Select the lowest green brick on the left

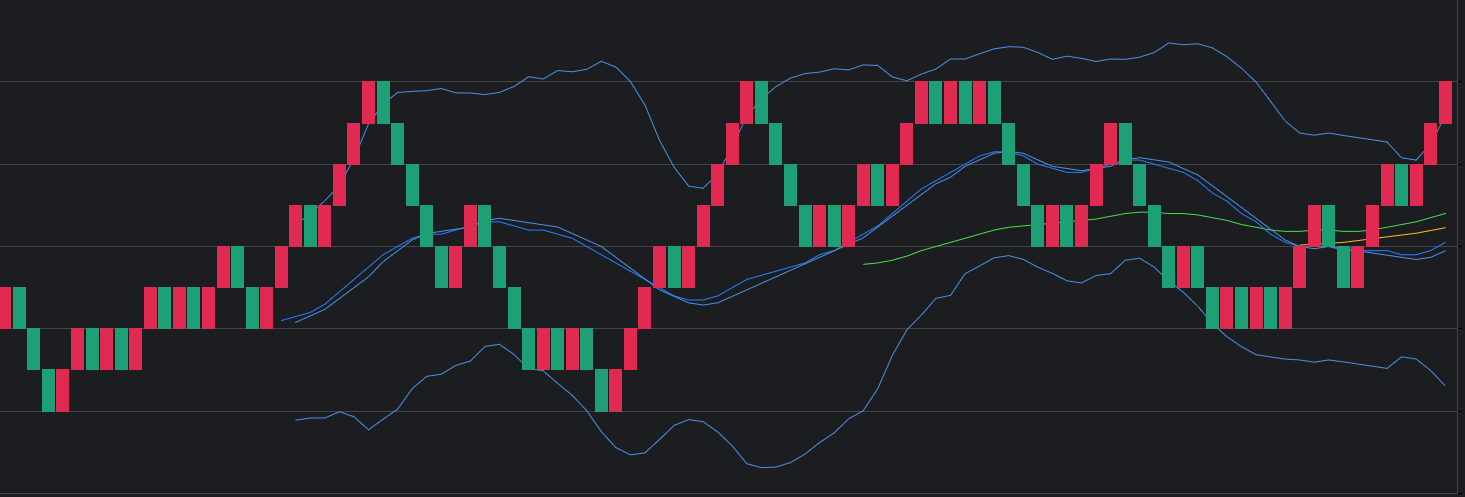point(48,390)
